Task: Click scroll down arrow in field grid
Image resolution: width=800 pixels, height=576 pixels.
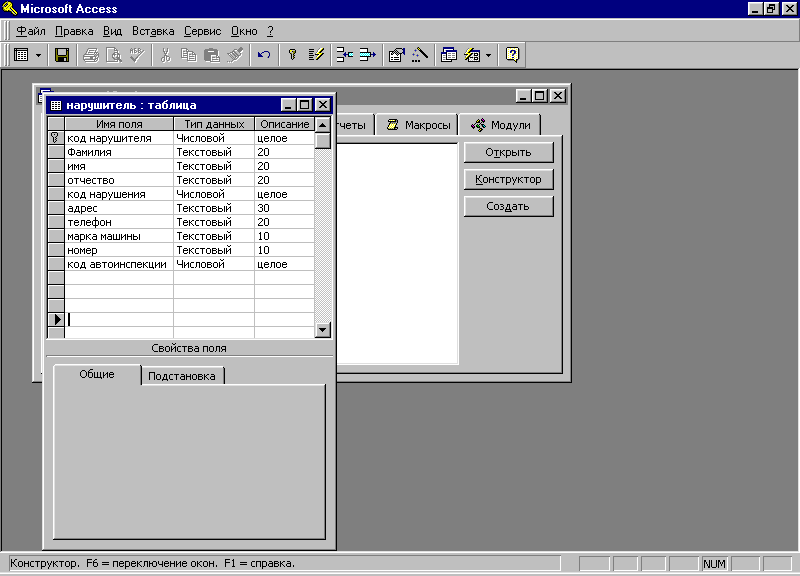Action: point(322,330)
